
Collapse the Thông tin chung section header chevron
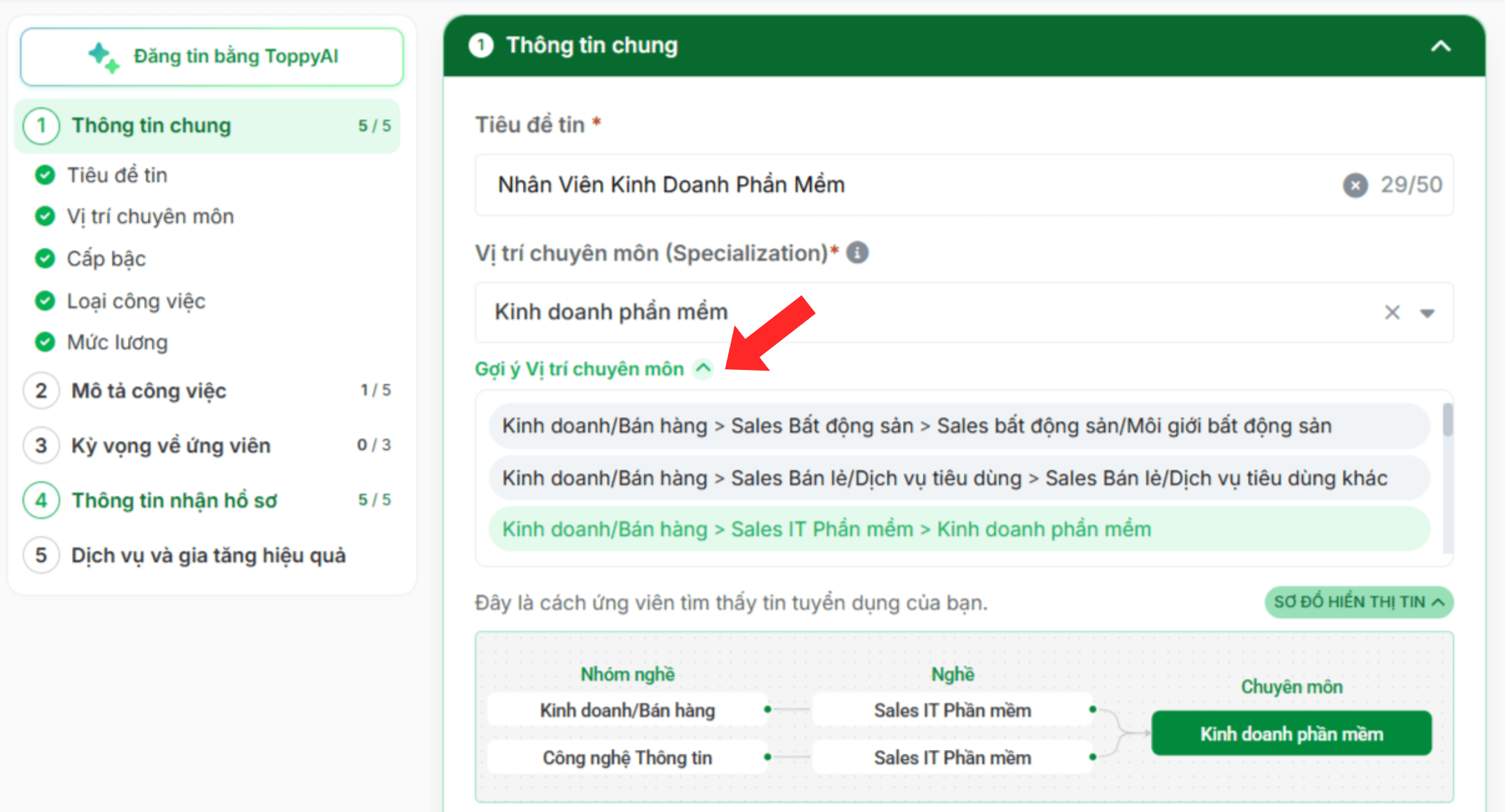pyautogui.click(x=1441, y=46)
